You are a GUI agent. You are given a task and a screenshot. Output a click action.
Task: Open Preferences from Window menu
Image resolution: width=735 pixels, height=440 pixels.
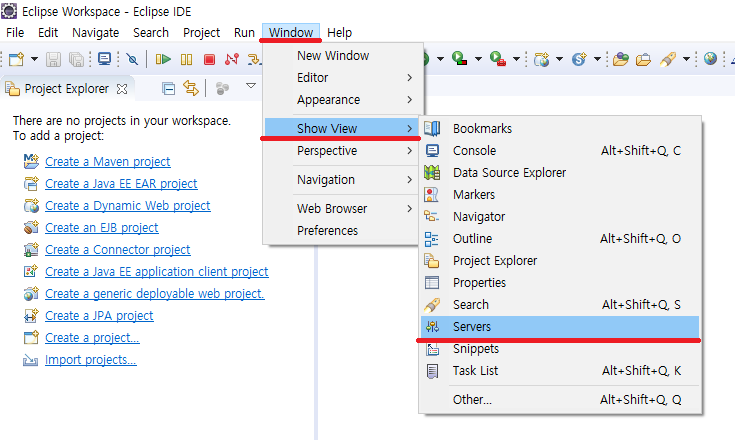point(341,231)
